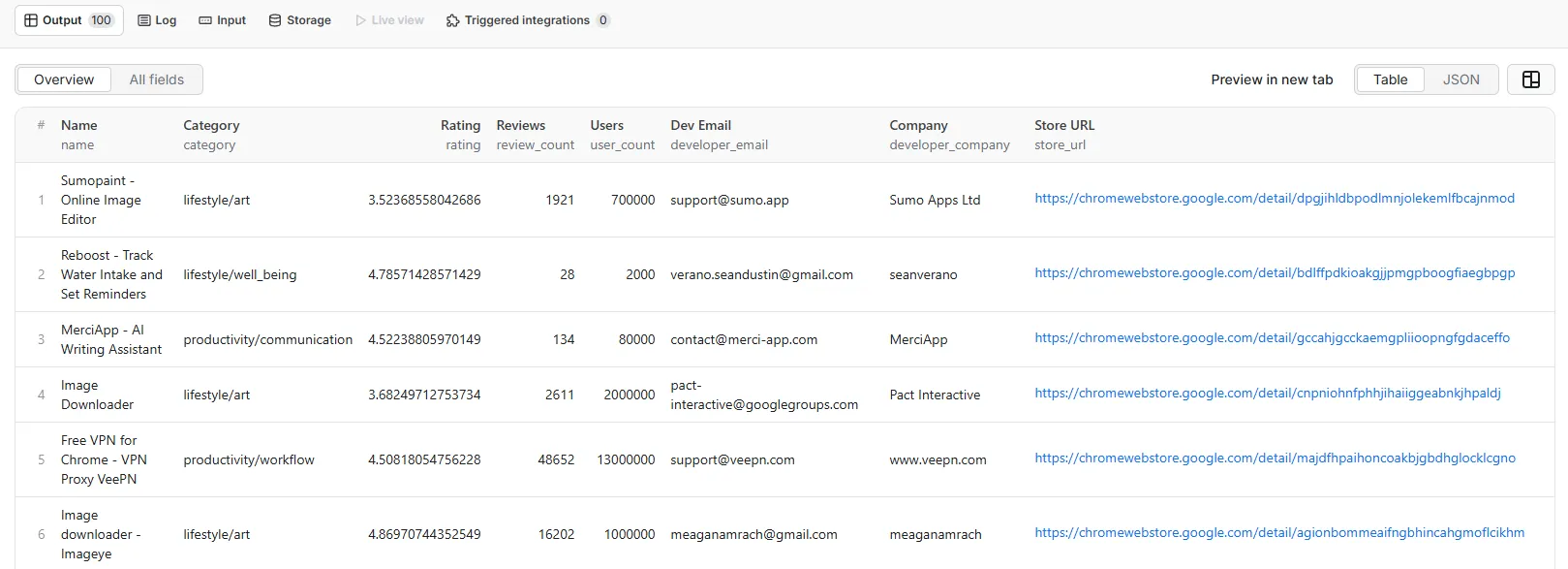Viewport: 1568px width, 569px height.
Task: Click the Rating column header
Action: [460, 125]
